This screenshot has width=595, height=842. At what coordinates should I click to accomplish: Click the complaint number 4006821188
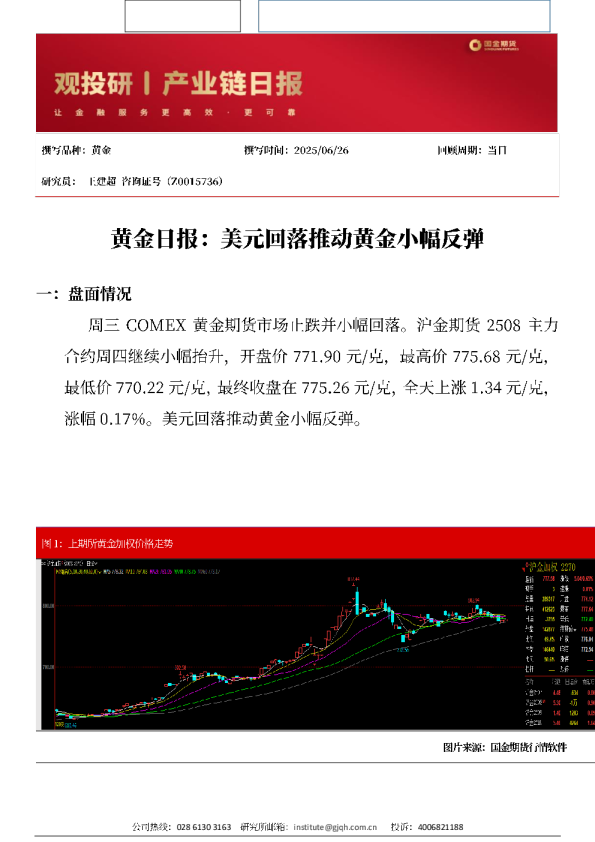(x=440, y=827)
